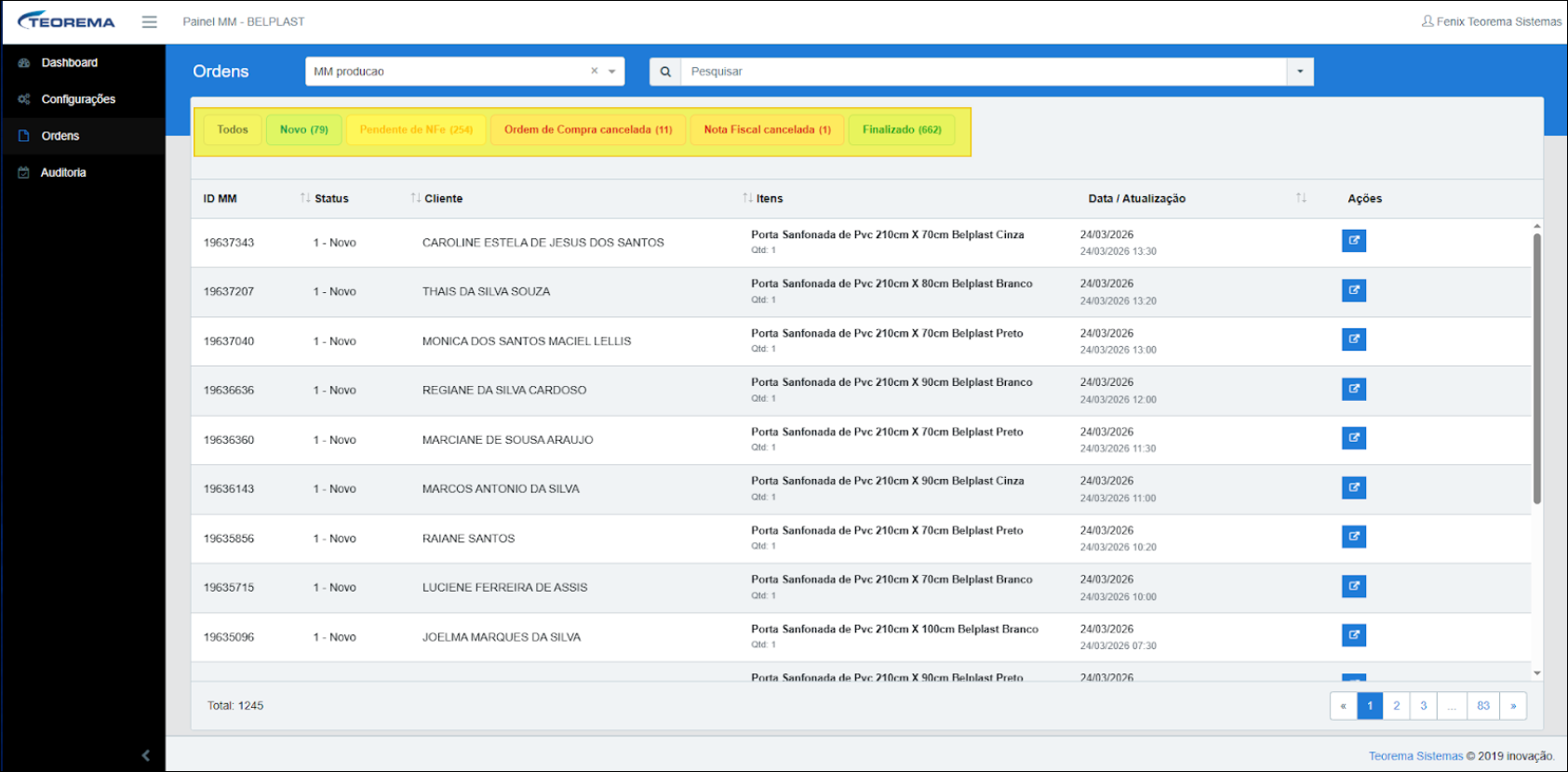Select the Pendente de NFe filter
1568x772 pixels.
point(416,130)
